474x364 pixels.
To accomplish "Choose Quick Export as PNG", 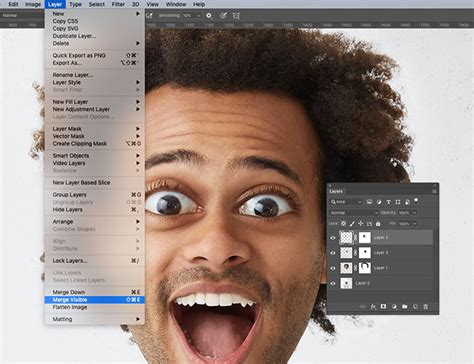I will (95, 55).
